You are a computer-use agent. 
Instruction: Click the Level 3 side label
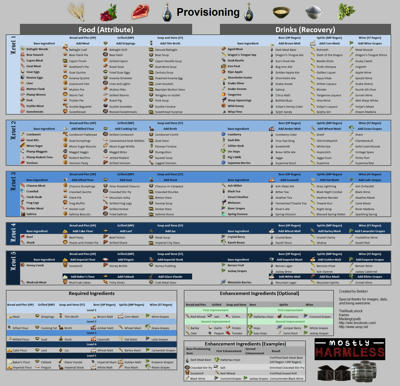click(13, 182)
